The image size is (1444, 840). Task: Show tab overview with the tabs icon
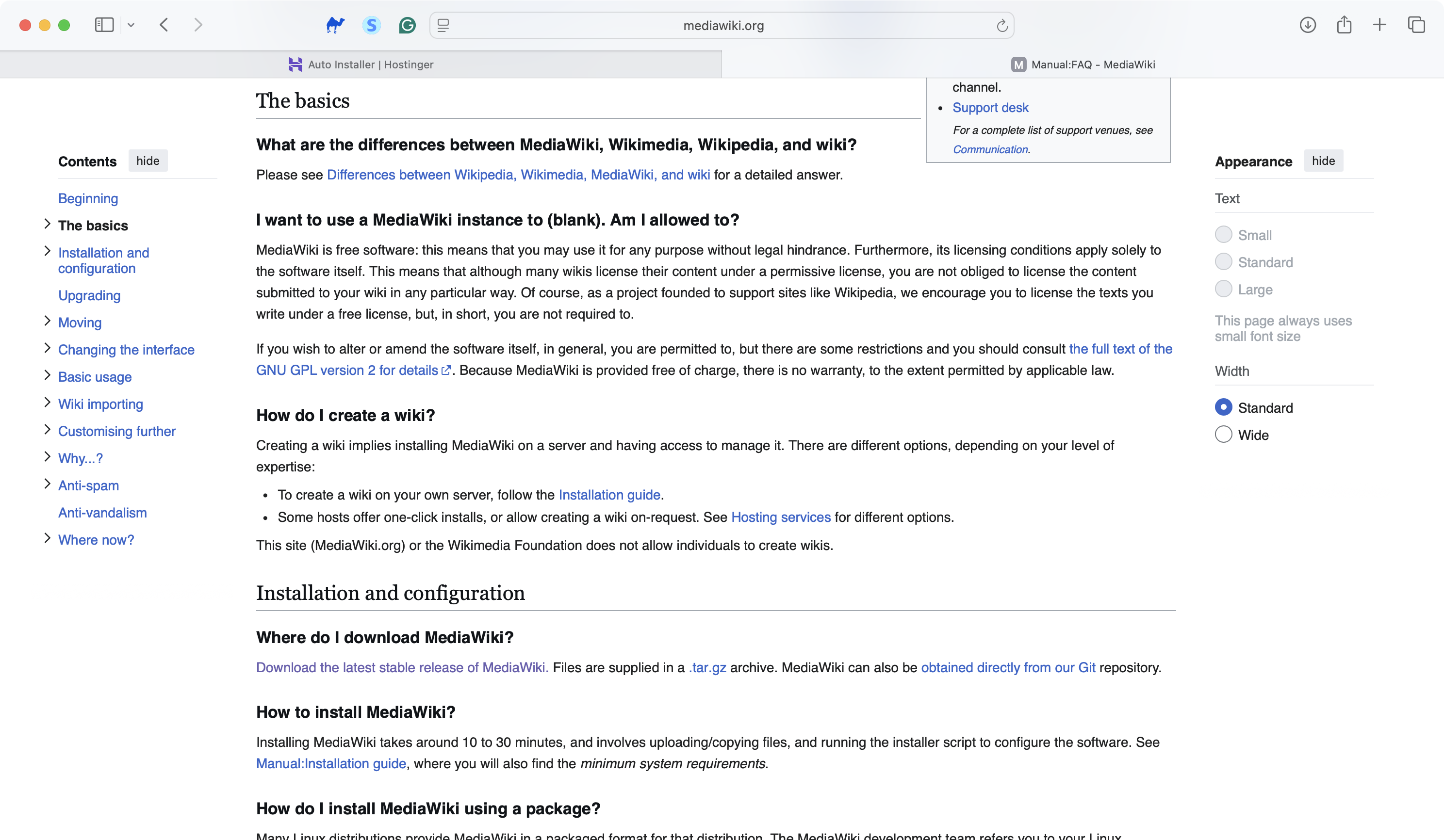[1415, 25]
